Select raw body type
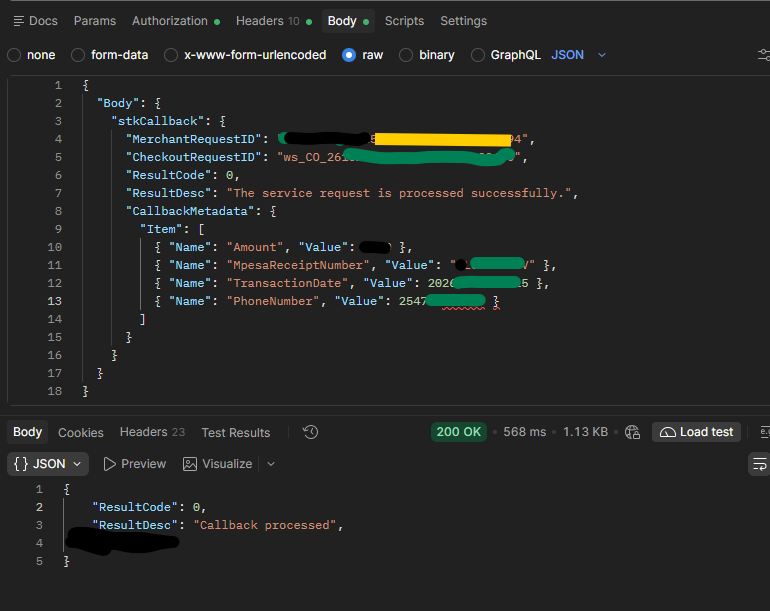 pyautogui.click(x=362, y=55)
